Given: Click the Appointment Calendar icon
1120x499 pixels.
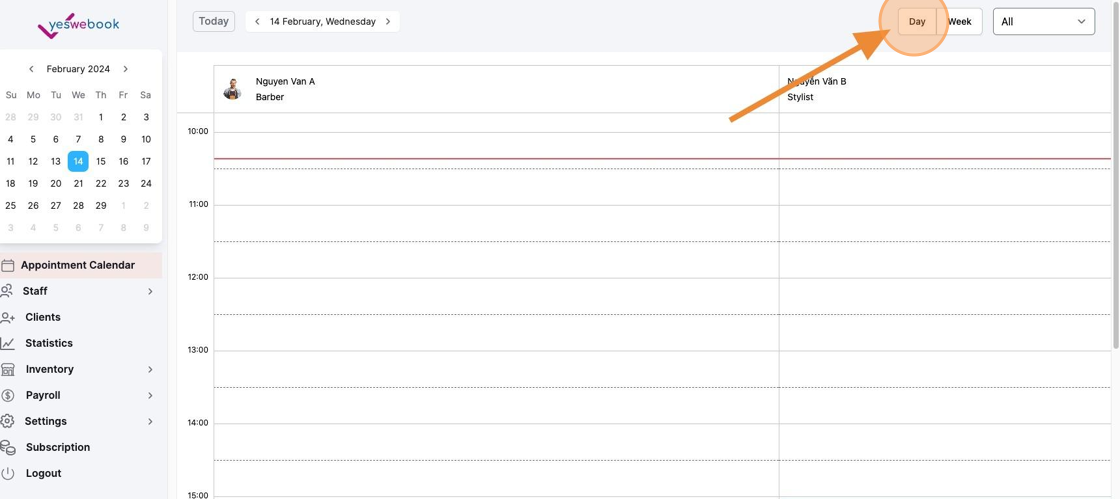Looking at the screenshot, I should (x=8, y=266).
